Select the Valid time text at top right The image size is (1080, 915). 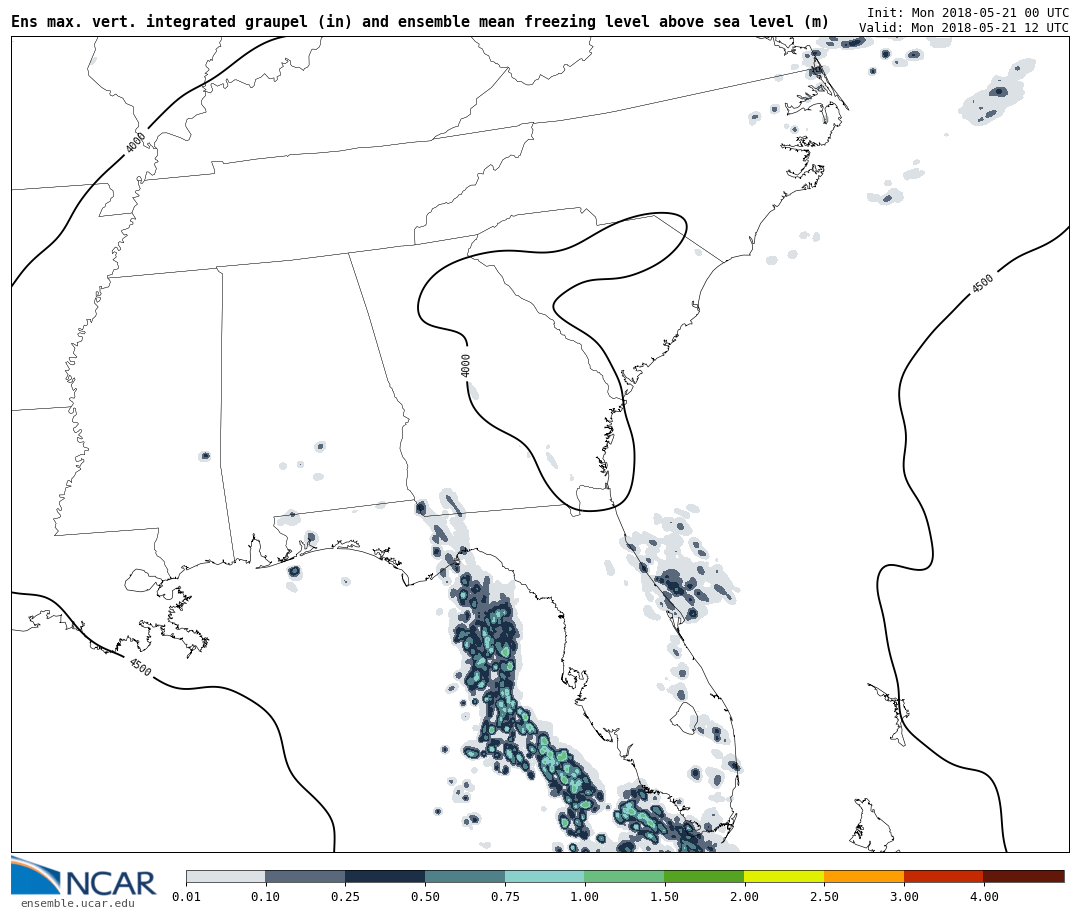coord(963,28)
